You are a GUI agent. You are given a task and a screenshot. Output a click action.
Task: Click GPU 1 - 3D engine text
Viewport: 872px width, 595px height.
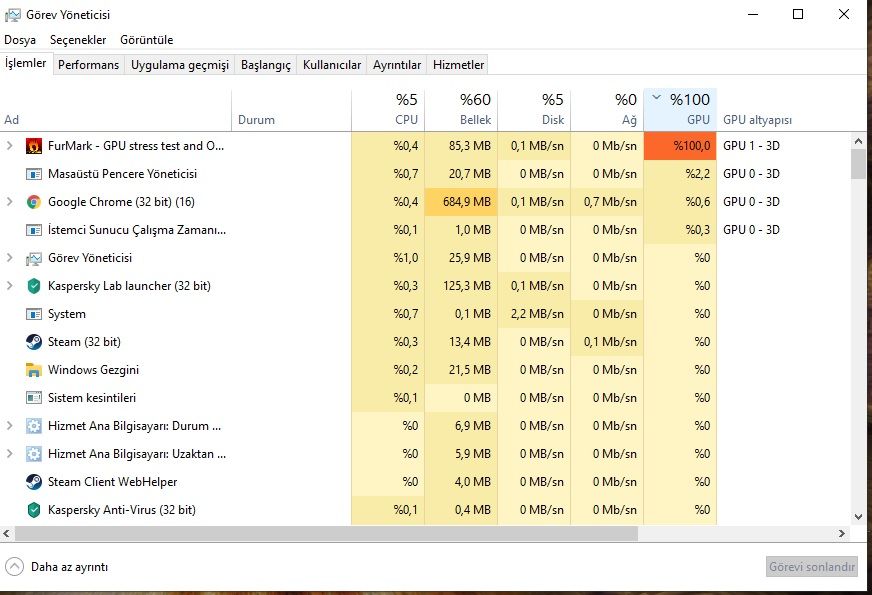[x=751, y=146]
